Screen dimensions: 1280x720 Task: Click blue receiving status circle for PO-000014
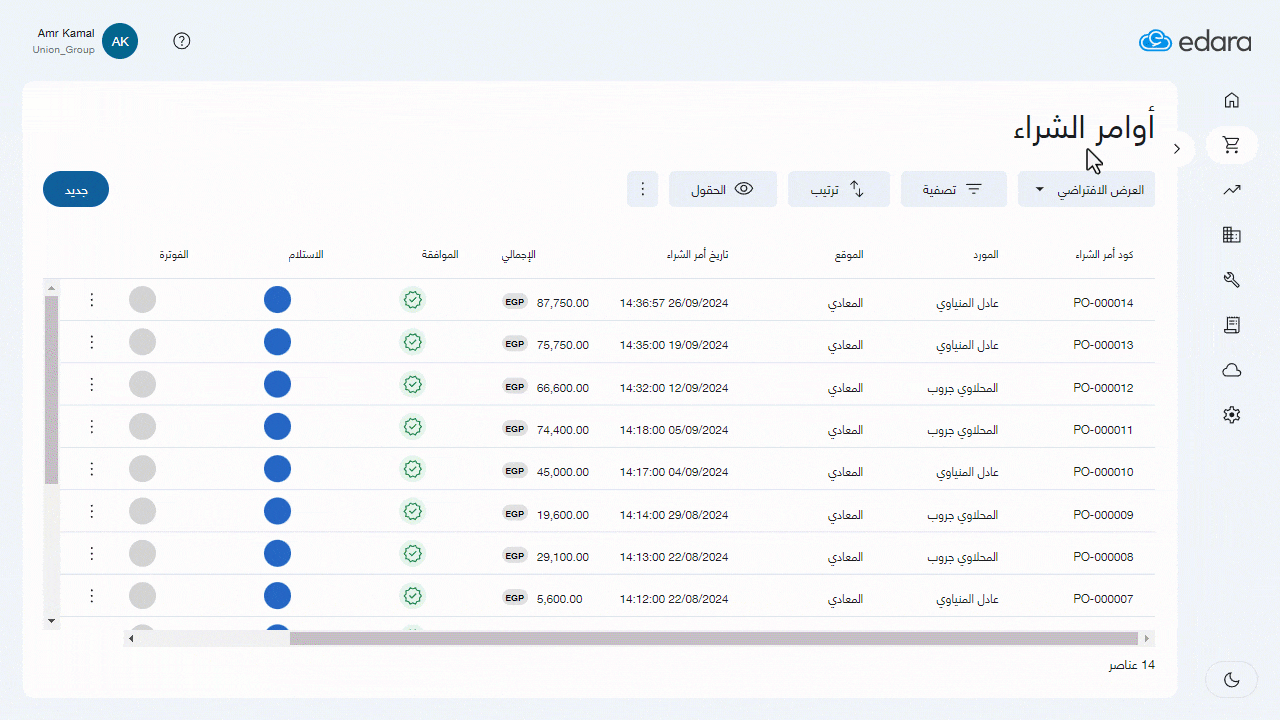tap(277, 300)
